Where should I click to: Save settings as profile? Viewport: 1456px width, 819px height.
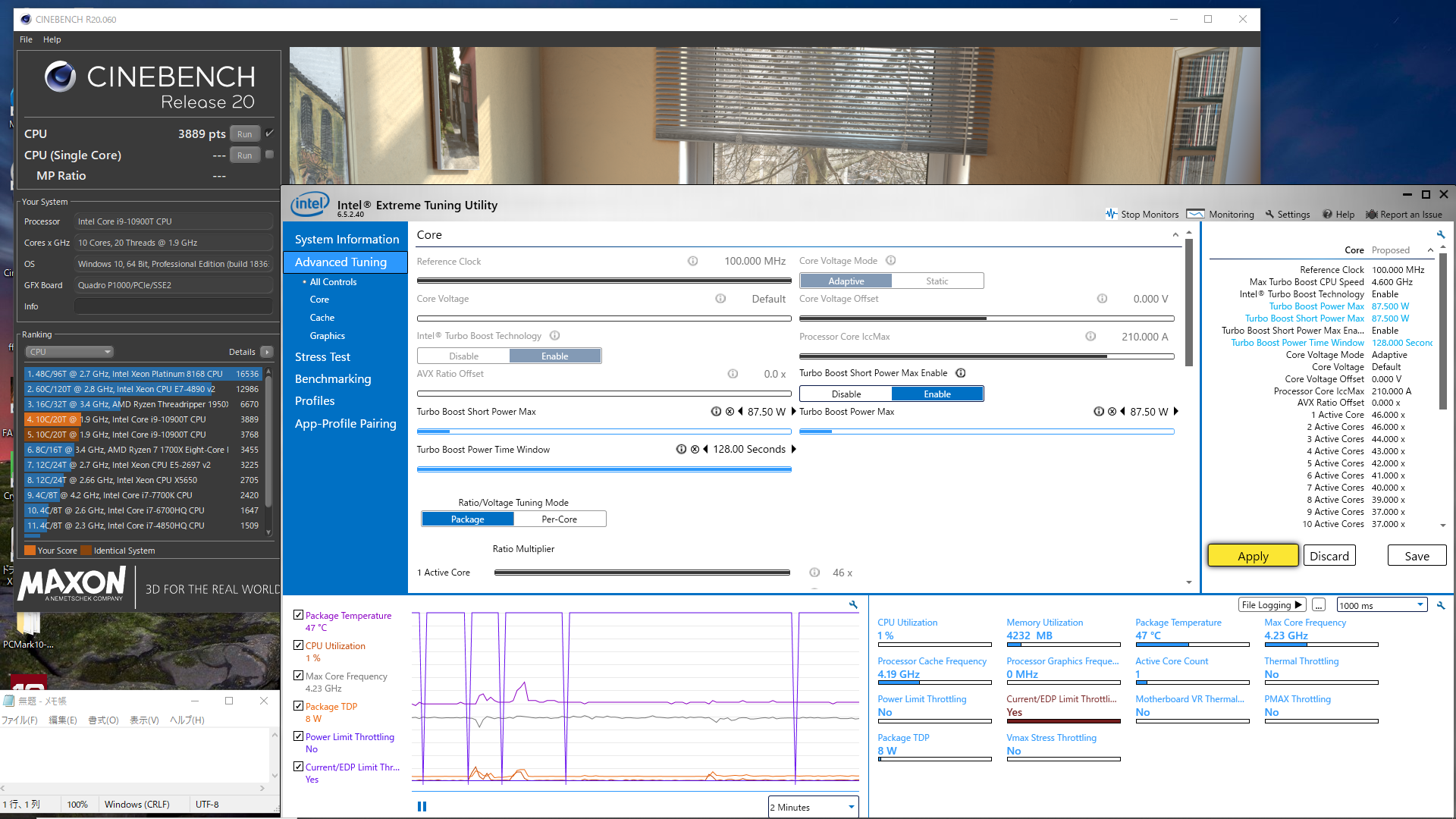1417,556
